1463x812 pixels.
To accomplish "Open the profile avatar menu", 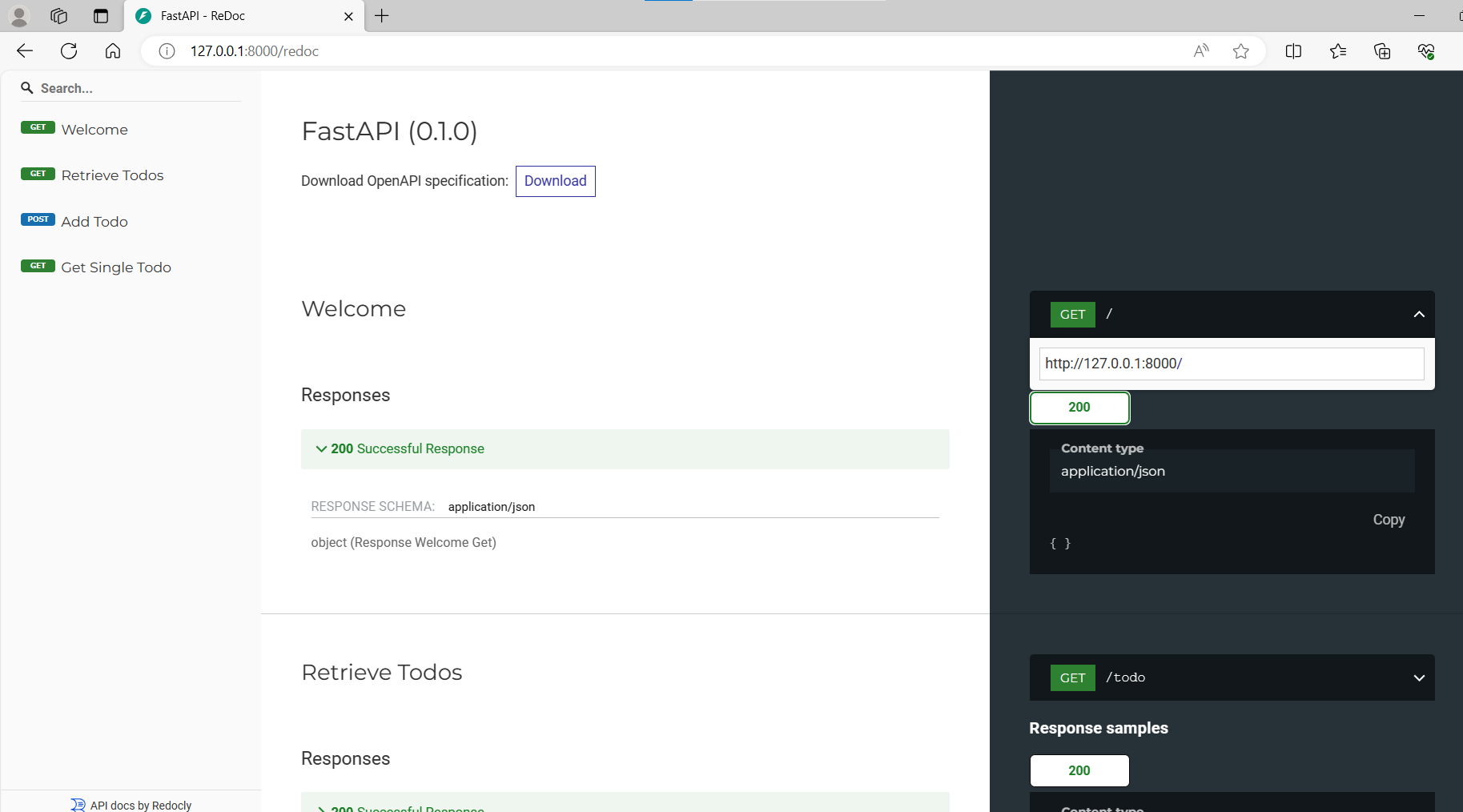I will point(19,16).
